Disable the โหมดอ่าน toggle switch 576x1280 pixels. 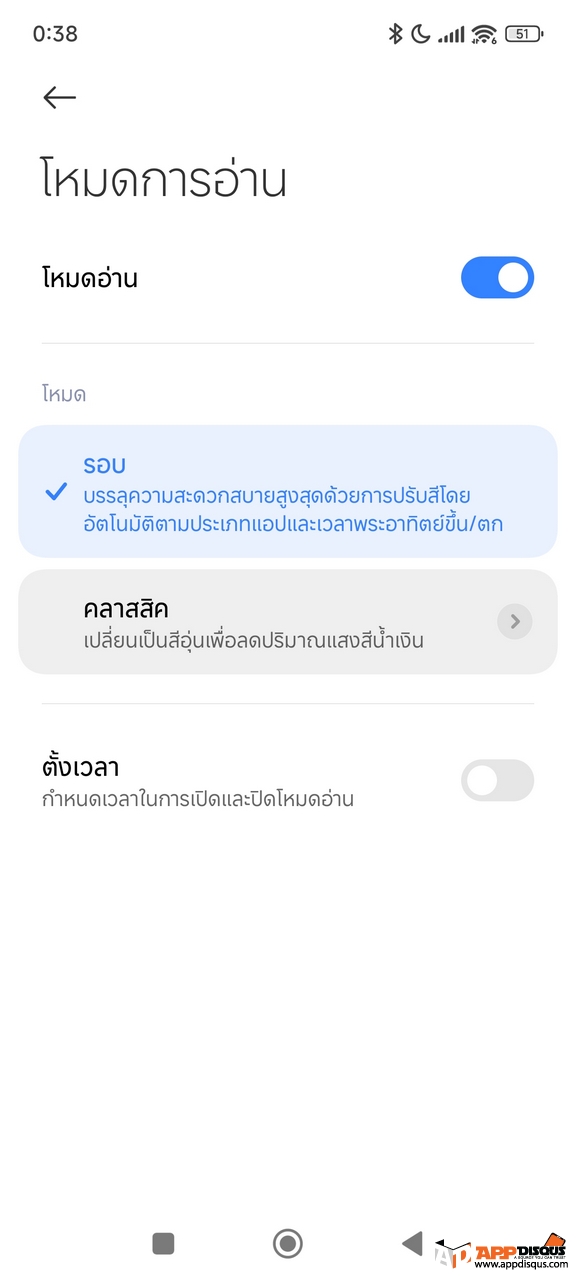497,278
